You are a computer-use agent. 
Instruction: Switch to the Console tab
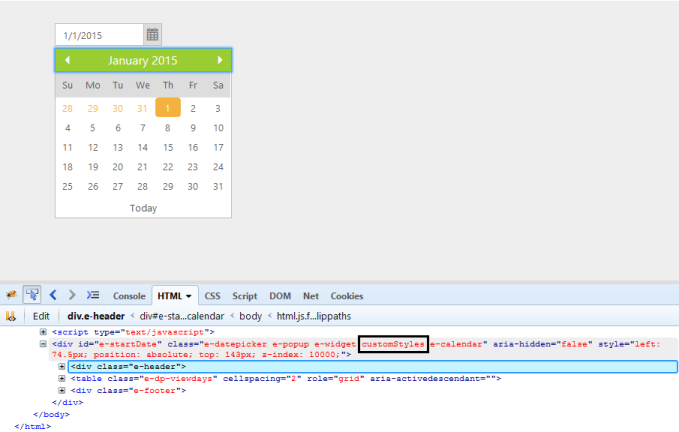click(x=129, y=296)
